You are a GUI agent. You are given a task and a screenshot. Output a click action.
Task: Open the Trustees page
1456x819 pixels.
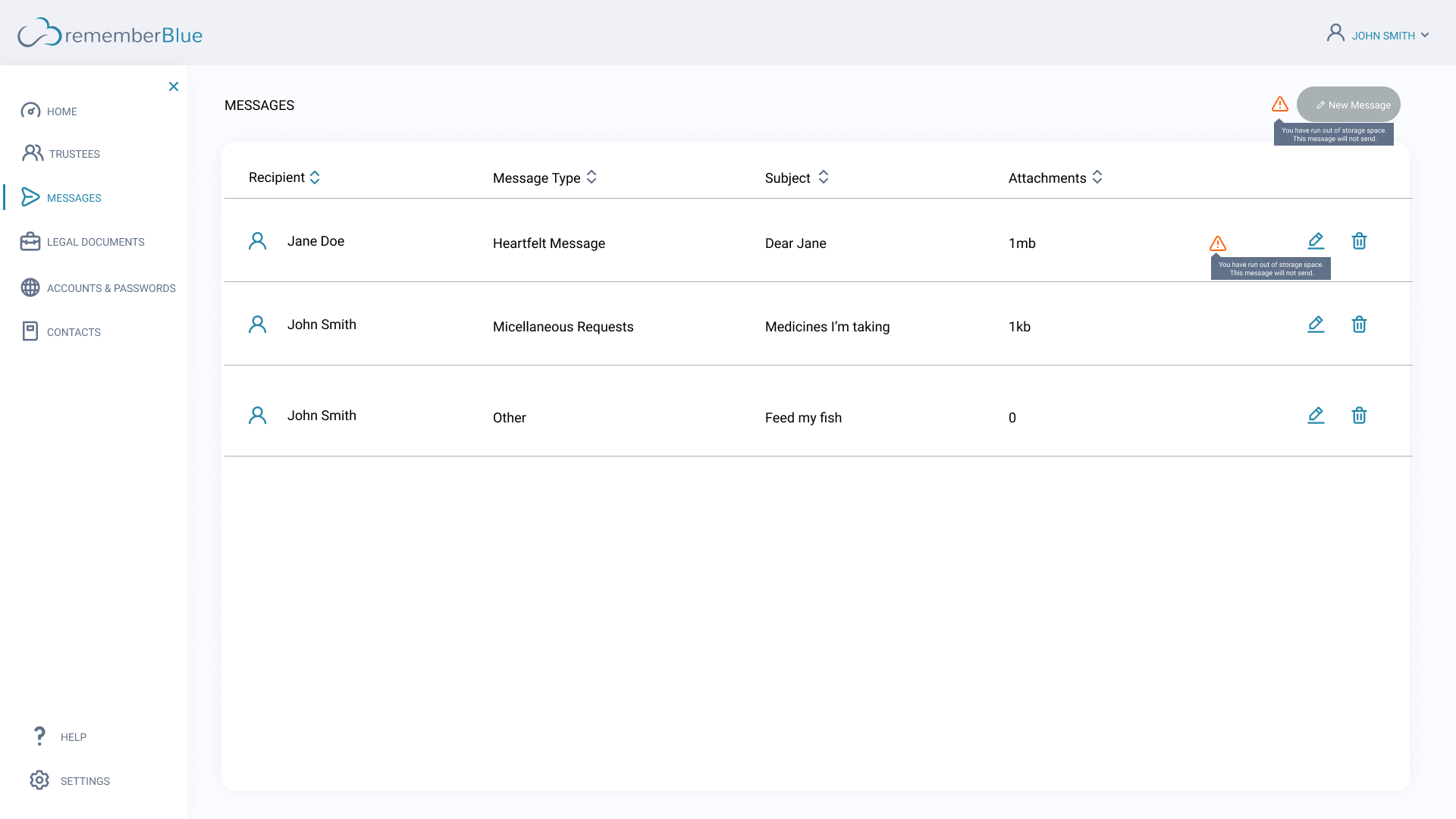pos(74,154)
